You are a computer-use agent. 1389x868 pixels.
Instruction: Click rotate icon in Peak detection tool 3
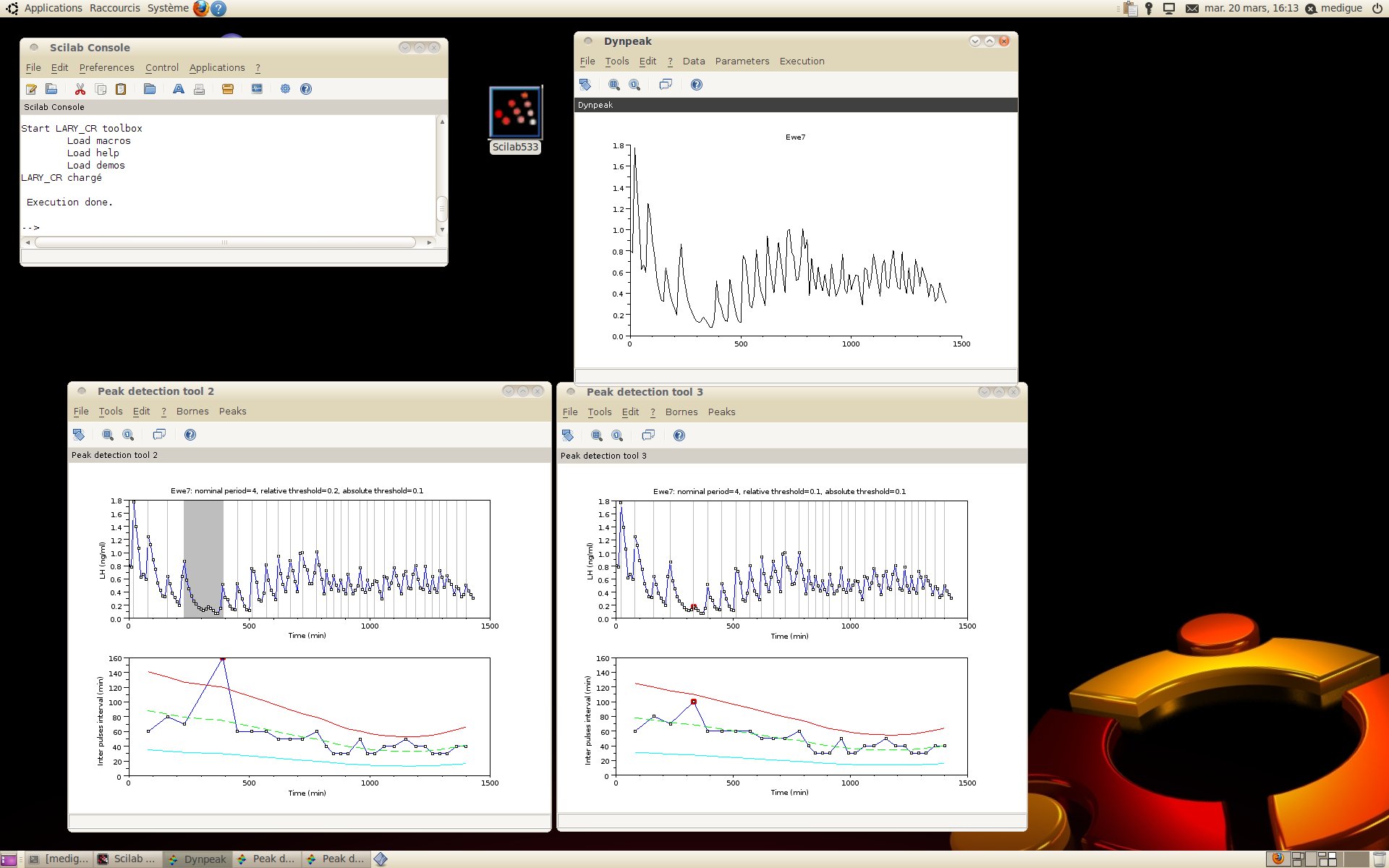tap(568, 435)
